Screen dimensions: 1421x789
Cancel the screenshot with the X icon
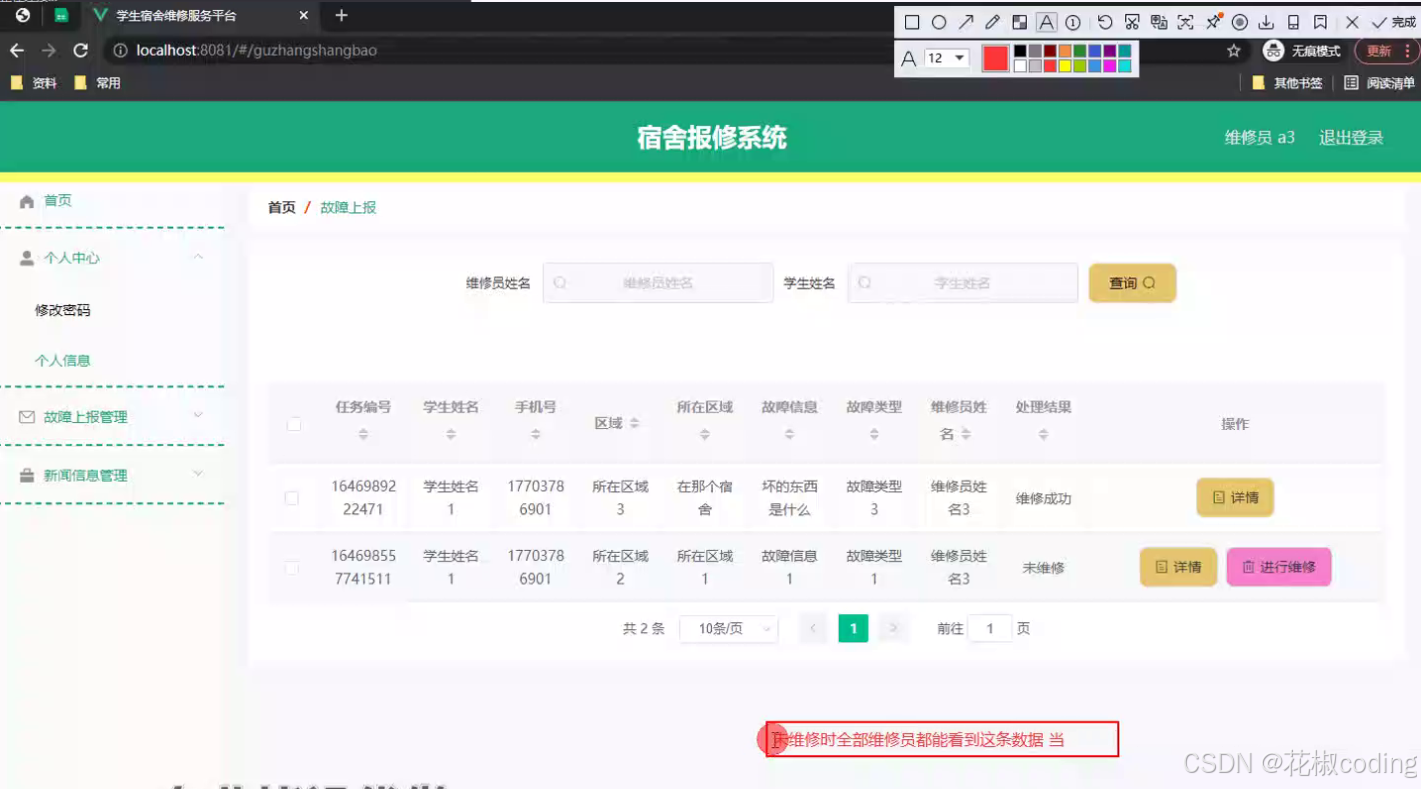(1352, 22)
